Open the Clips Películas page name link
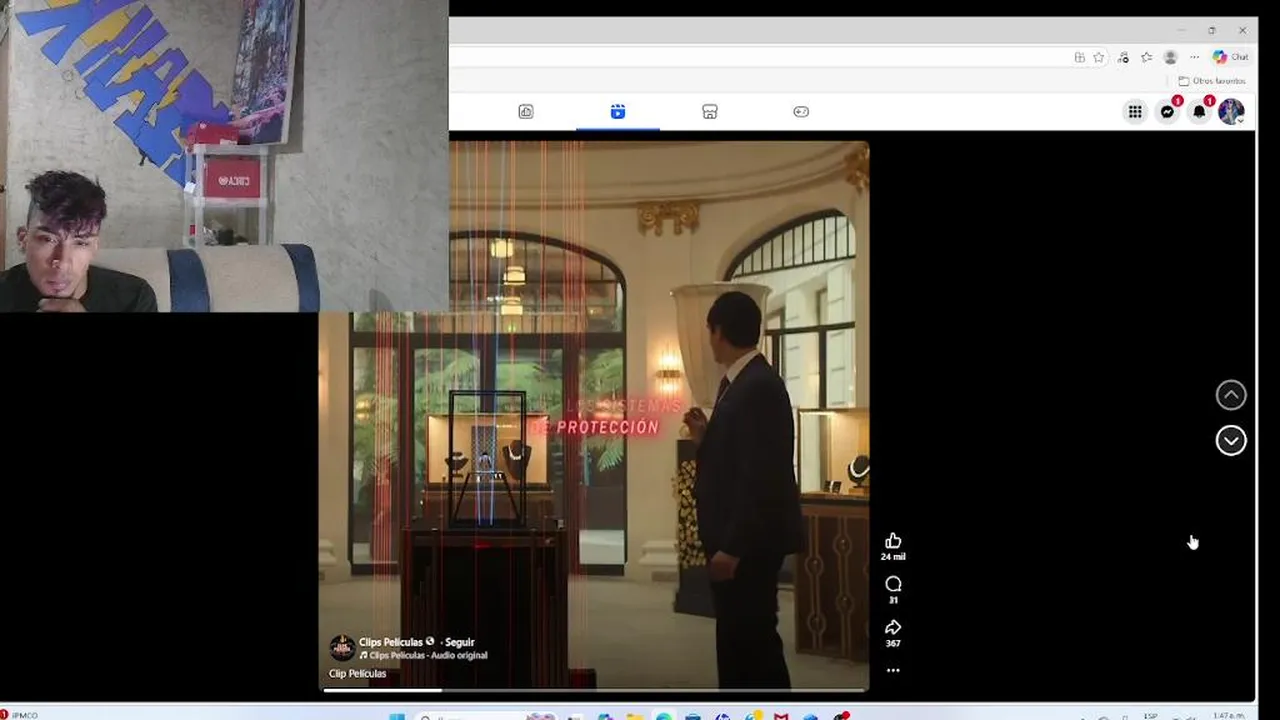Image resolution: width=1280 pixels, height=720 pixels. (x=392, y=642)
